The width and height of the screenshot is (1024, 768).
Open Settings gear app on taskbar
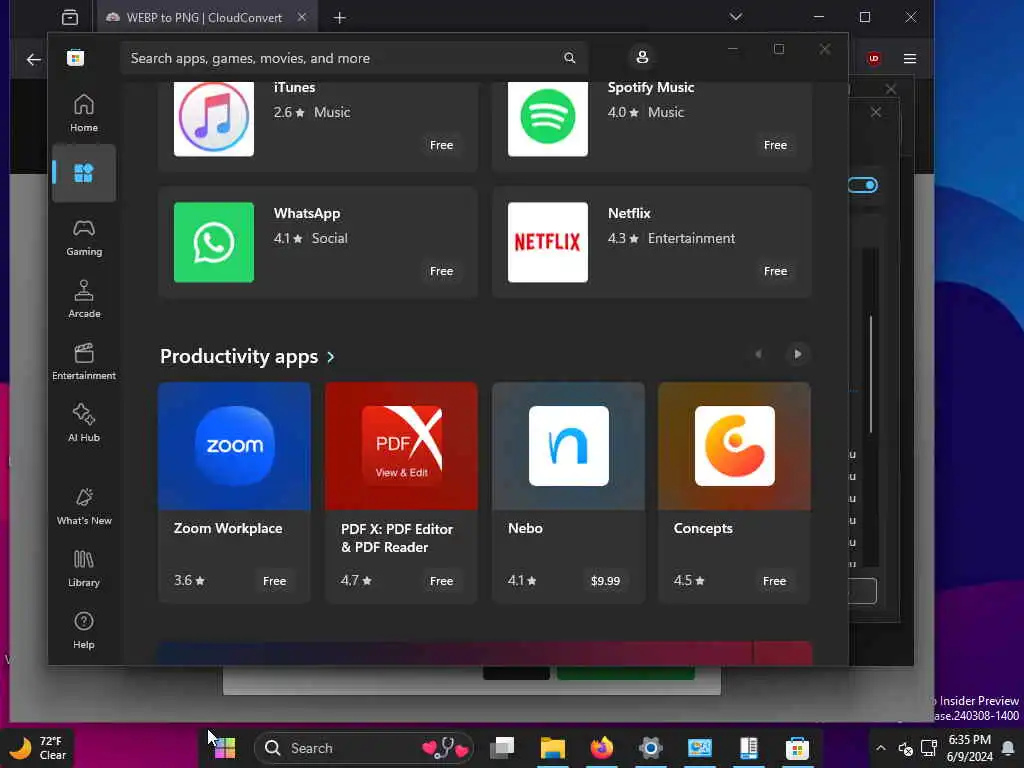tap(650, 748)
